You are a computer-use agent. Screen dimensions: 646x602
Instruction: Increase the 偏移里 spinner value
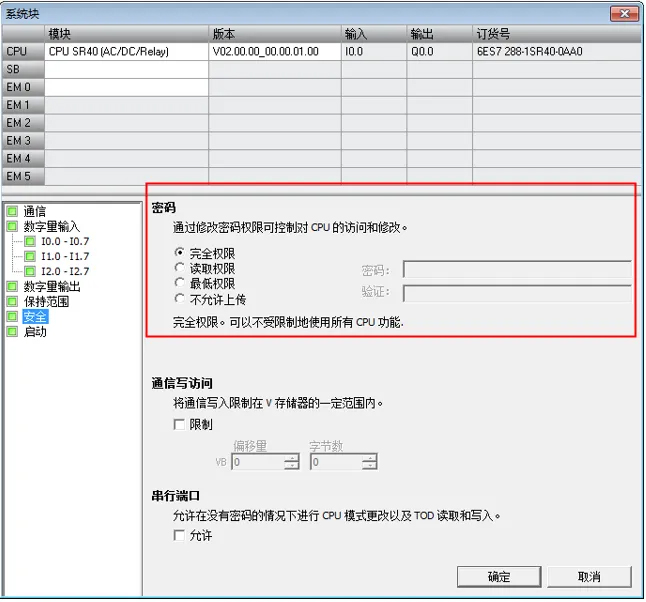tap(291, 458)
